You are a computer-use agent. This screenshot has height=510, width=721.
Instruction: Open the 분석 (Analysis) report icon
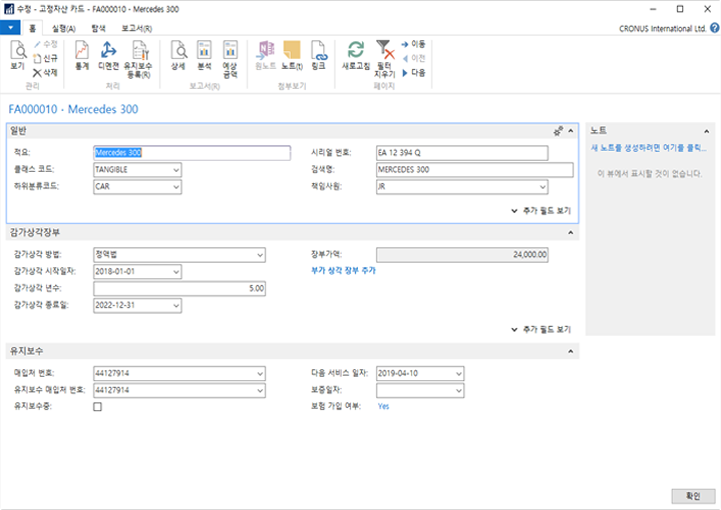coord(204,55)
